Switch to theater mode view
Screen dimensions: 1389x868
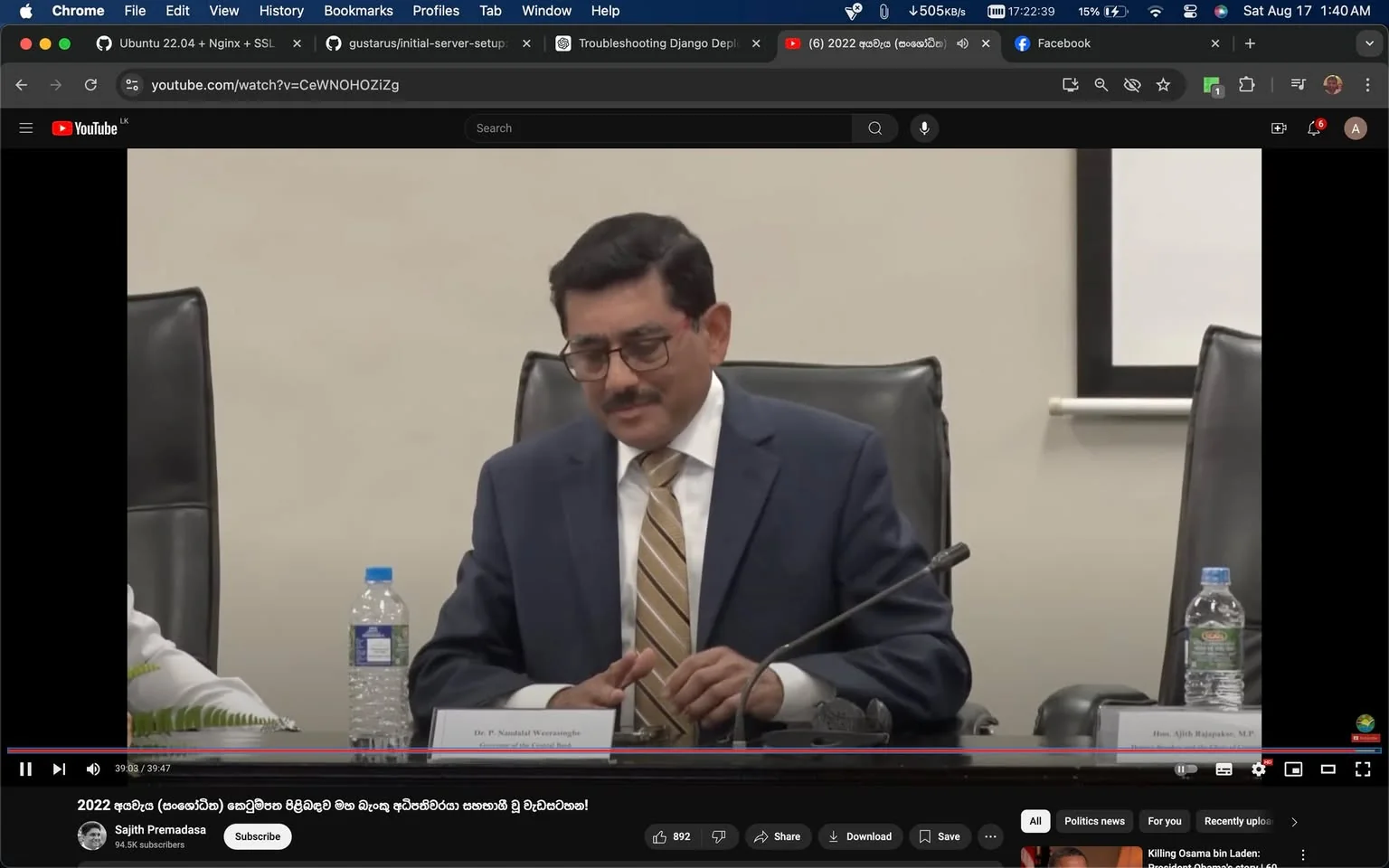1328,769
